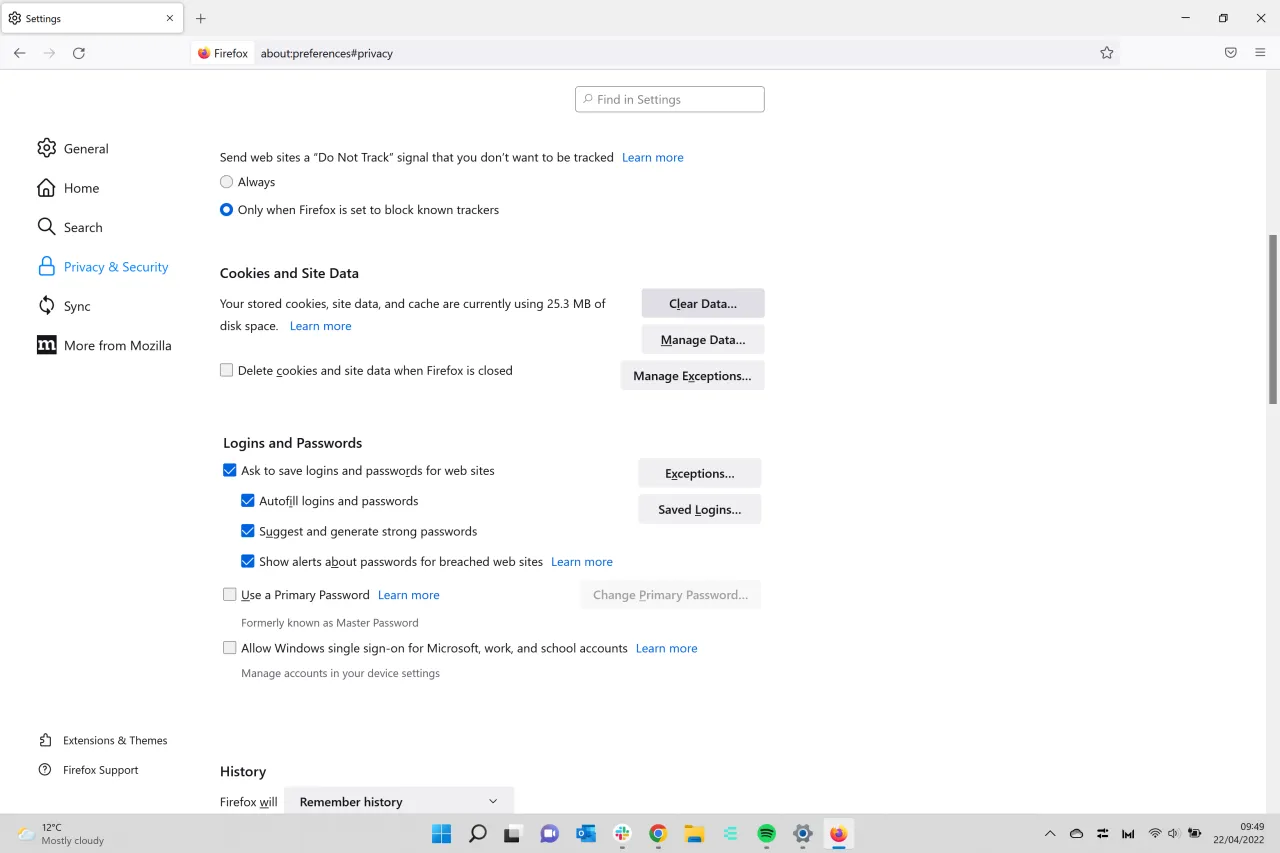The height and width of the screenshot is (853, 1280).
Task: Open Manage Data for cookies
Action: coord(703,340)
